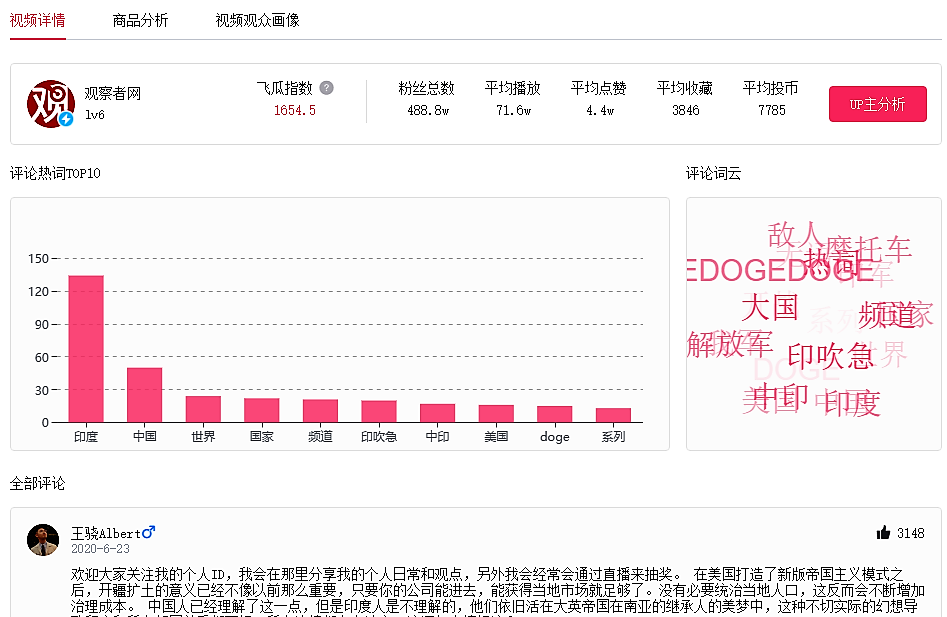Open the 观察者网 avatar logo

point(51,104)
